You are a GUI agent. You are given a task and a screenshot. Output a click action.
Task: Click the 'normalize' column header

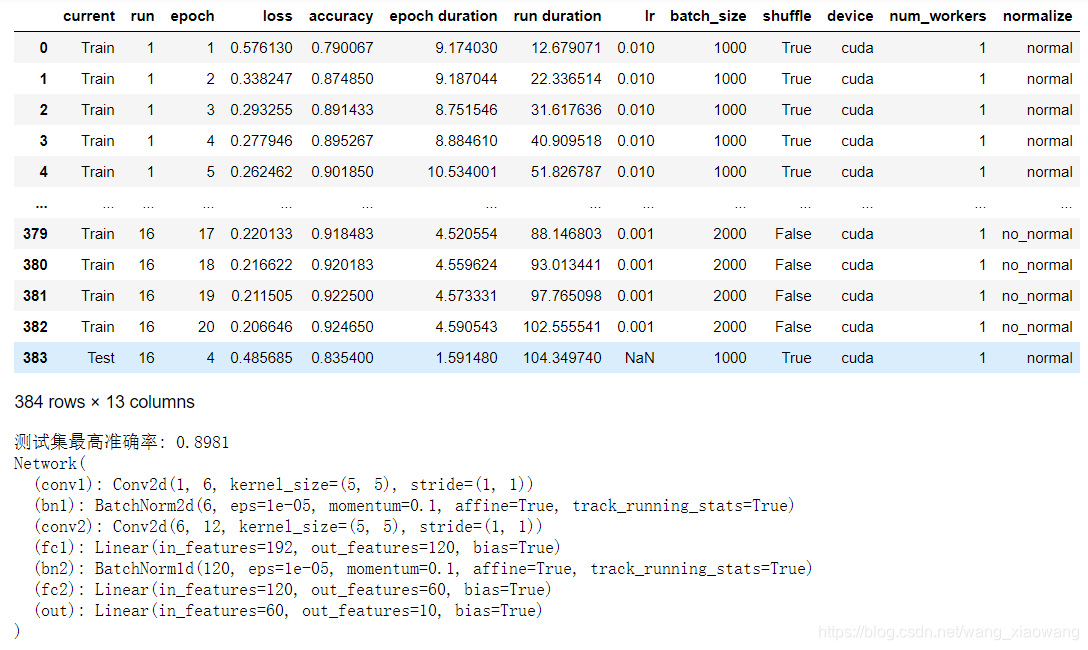point(1037,16)
